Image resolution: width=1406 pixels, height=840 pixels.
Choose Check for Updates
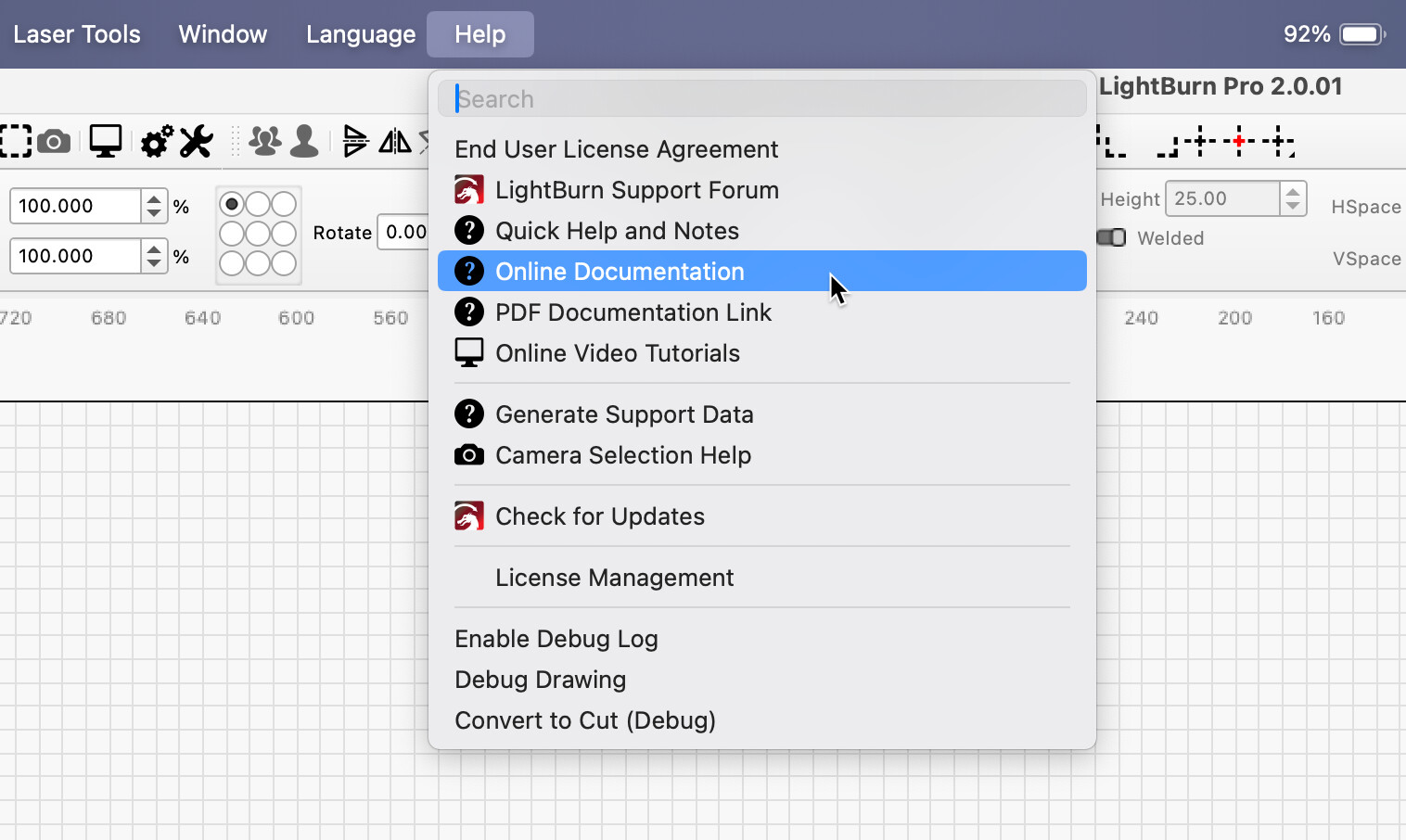(x=600, y=516)
